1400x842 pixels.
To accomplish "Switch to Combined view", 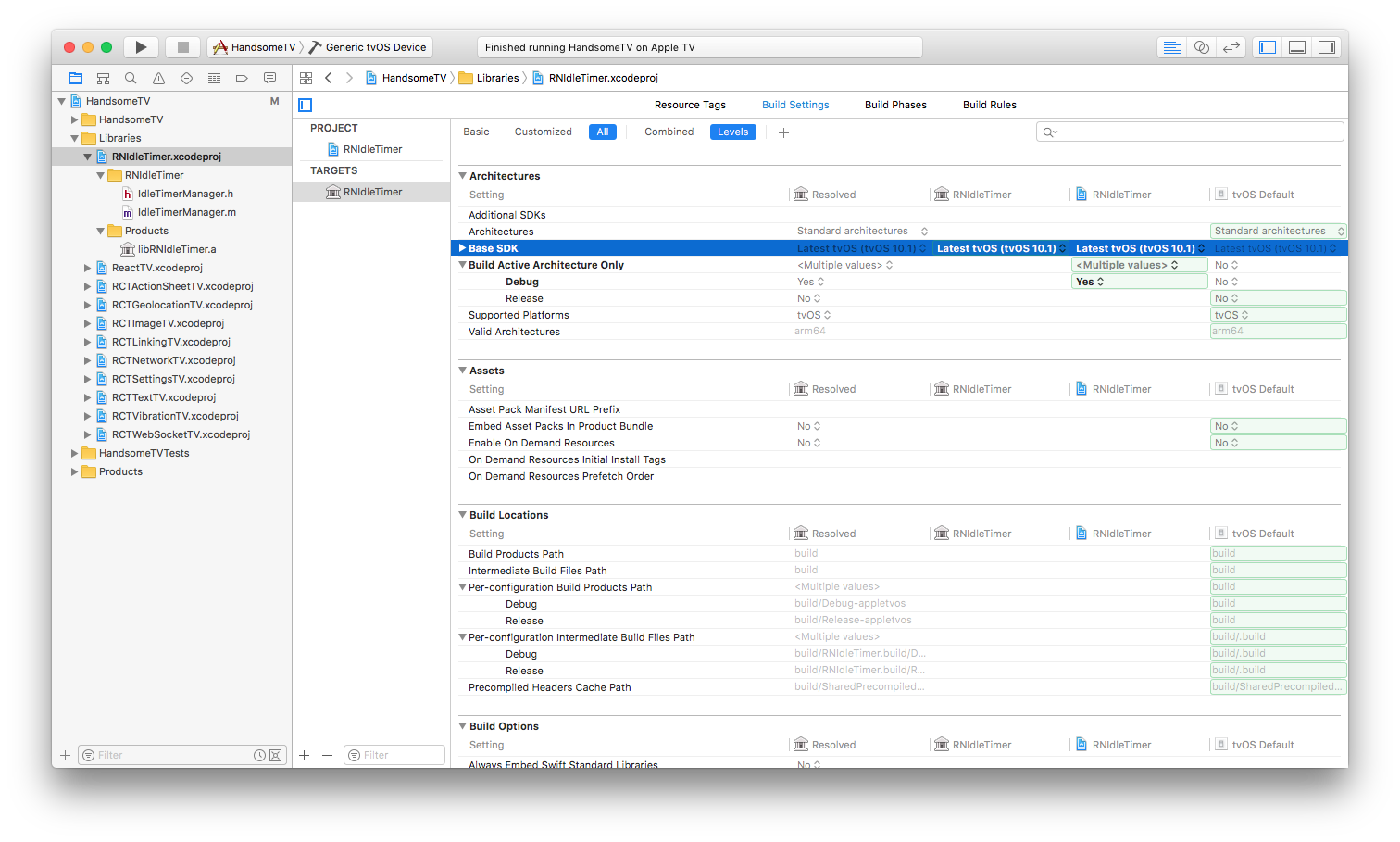I will (669, 132).
